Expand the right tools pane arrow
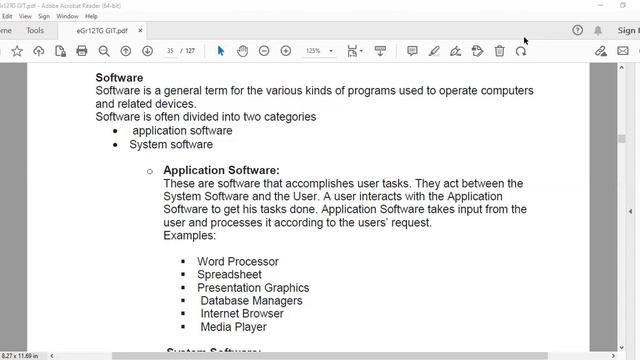 pos(631,211)
